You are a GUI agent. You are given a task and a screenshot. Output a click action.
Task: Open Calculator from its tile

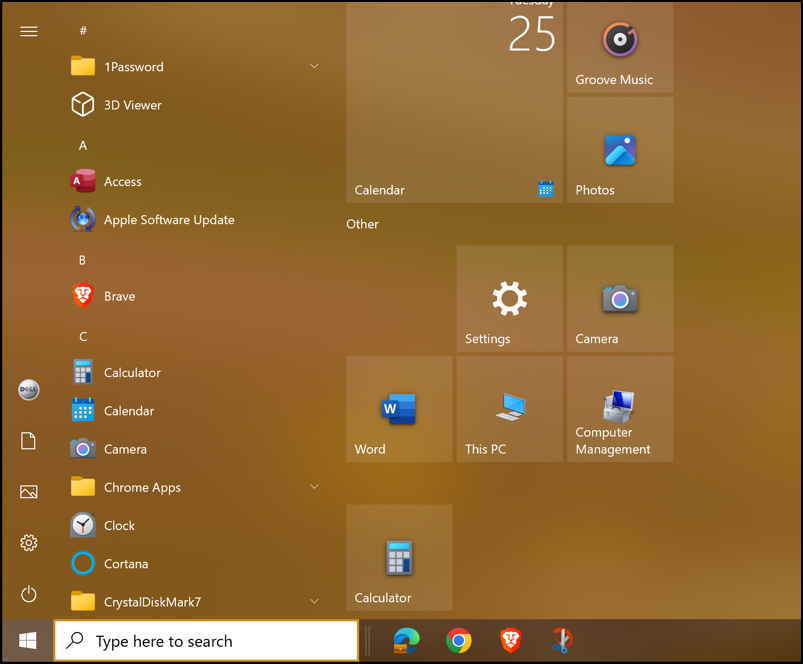[399, 557]
